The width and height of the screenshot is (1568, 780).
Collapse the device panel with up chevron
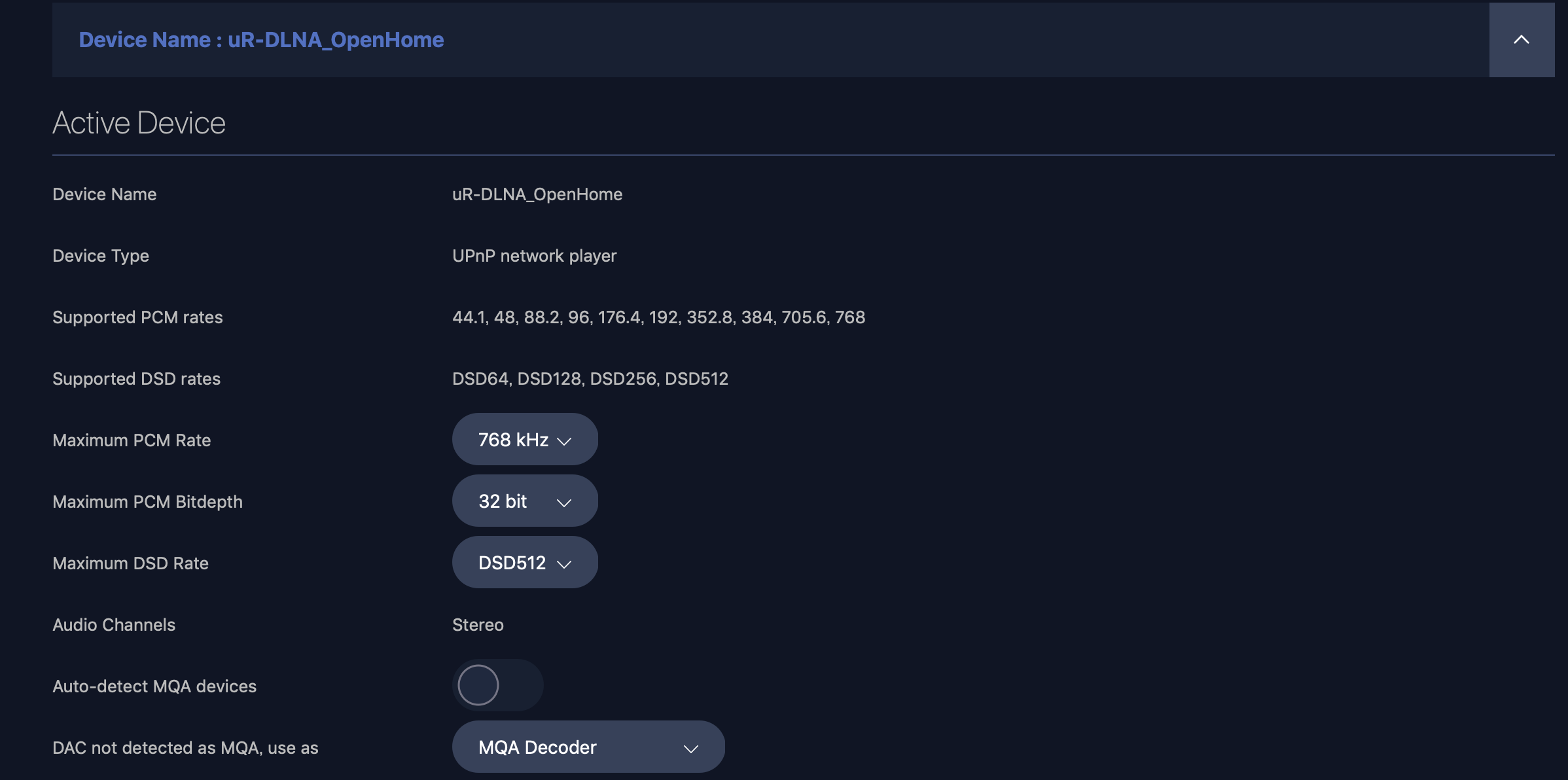(1522, 40)
